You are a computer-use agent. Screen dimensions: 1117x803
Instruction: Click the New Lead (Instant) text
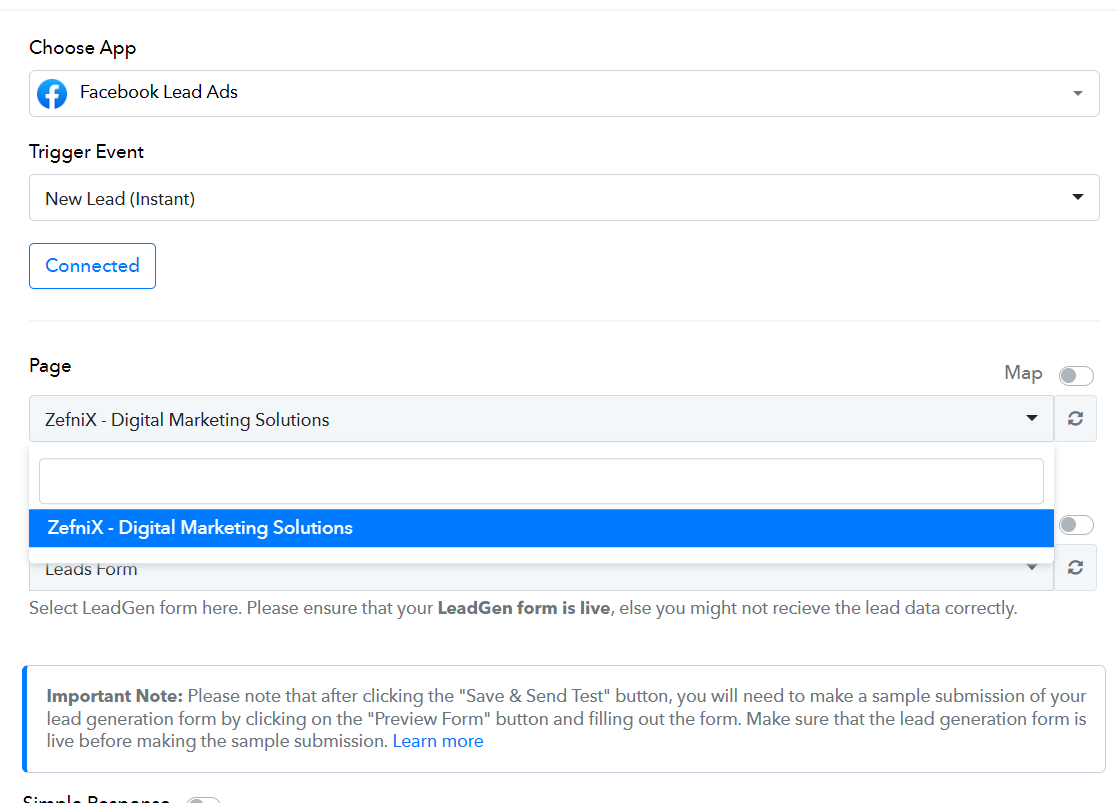click(120, 199)
